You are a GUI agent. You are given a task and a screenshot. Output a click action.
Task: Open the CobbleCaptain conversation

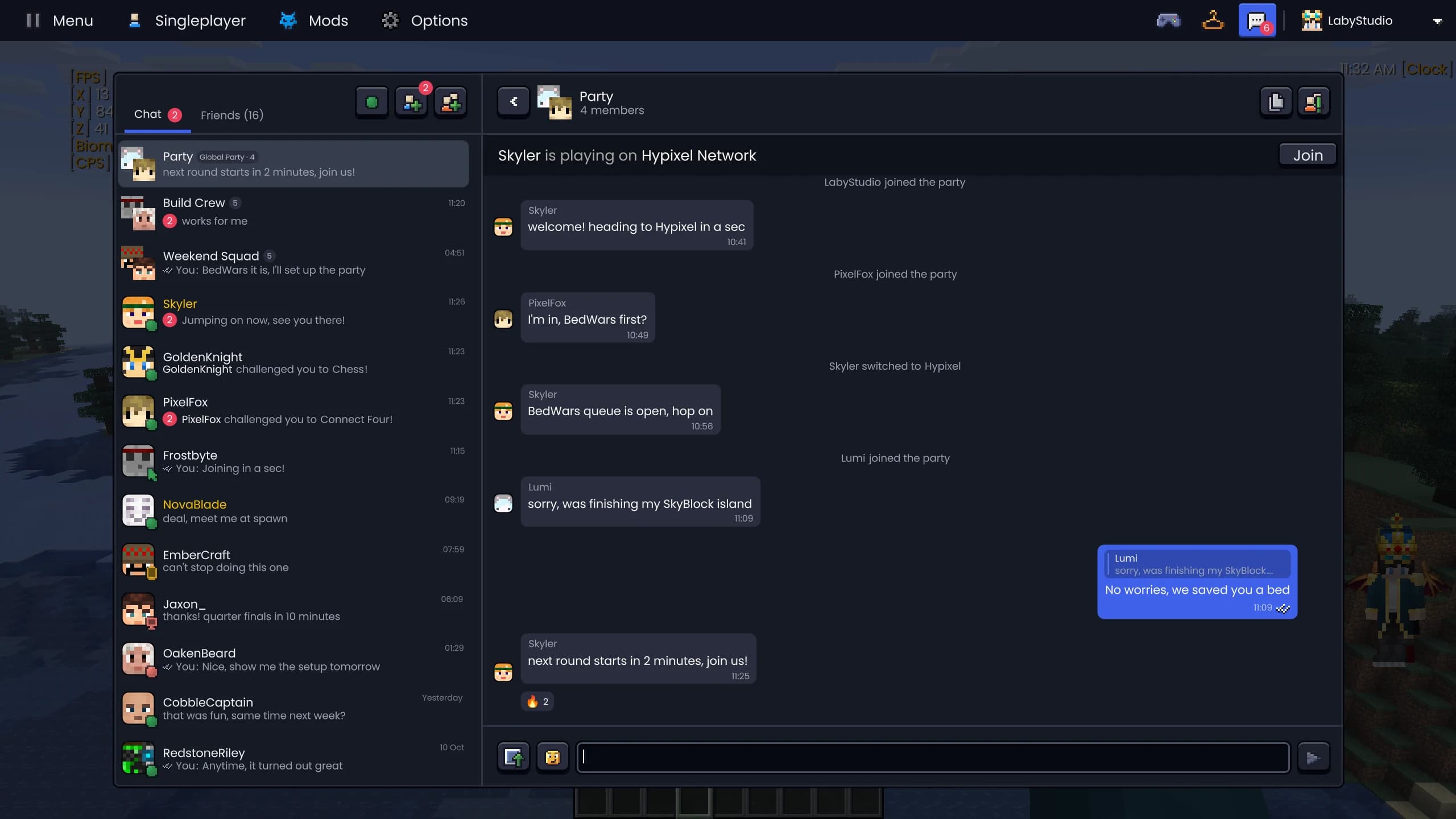293,709
